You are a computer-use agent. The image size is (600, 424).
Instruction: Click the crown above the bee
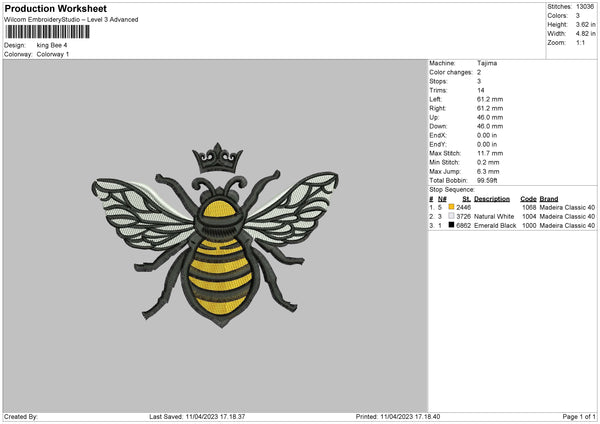tap(218, 158)
